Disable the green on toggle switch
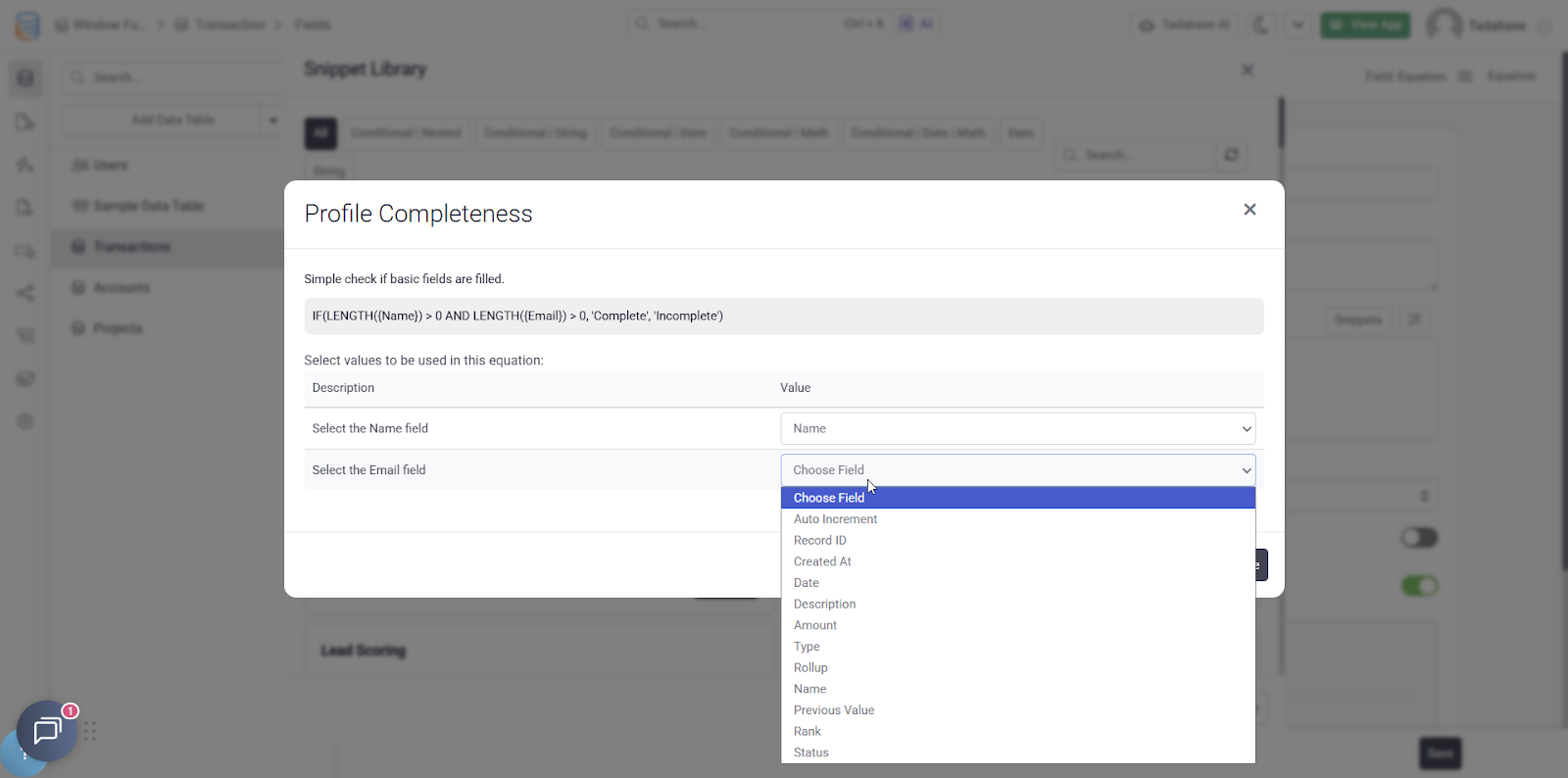 [1419, 586]
